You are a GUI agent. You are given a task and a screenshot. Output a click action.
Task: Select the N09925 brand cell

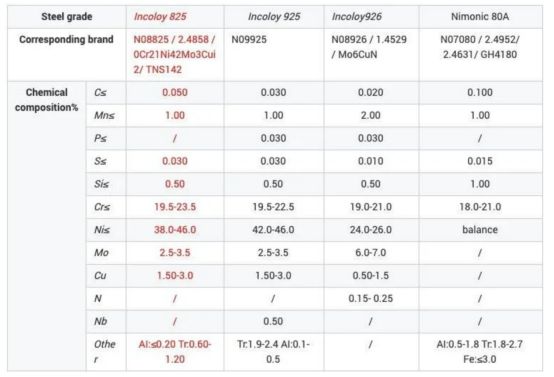pos(274,55)
